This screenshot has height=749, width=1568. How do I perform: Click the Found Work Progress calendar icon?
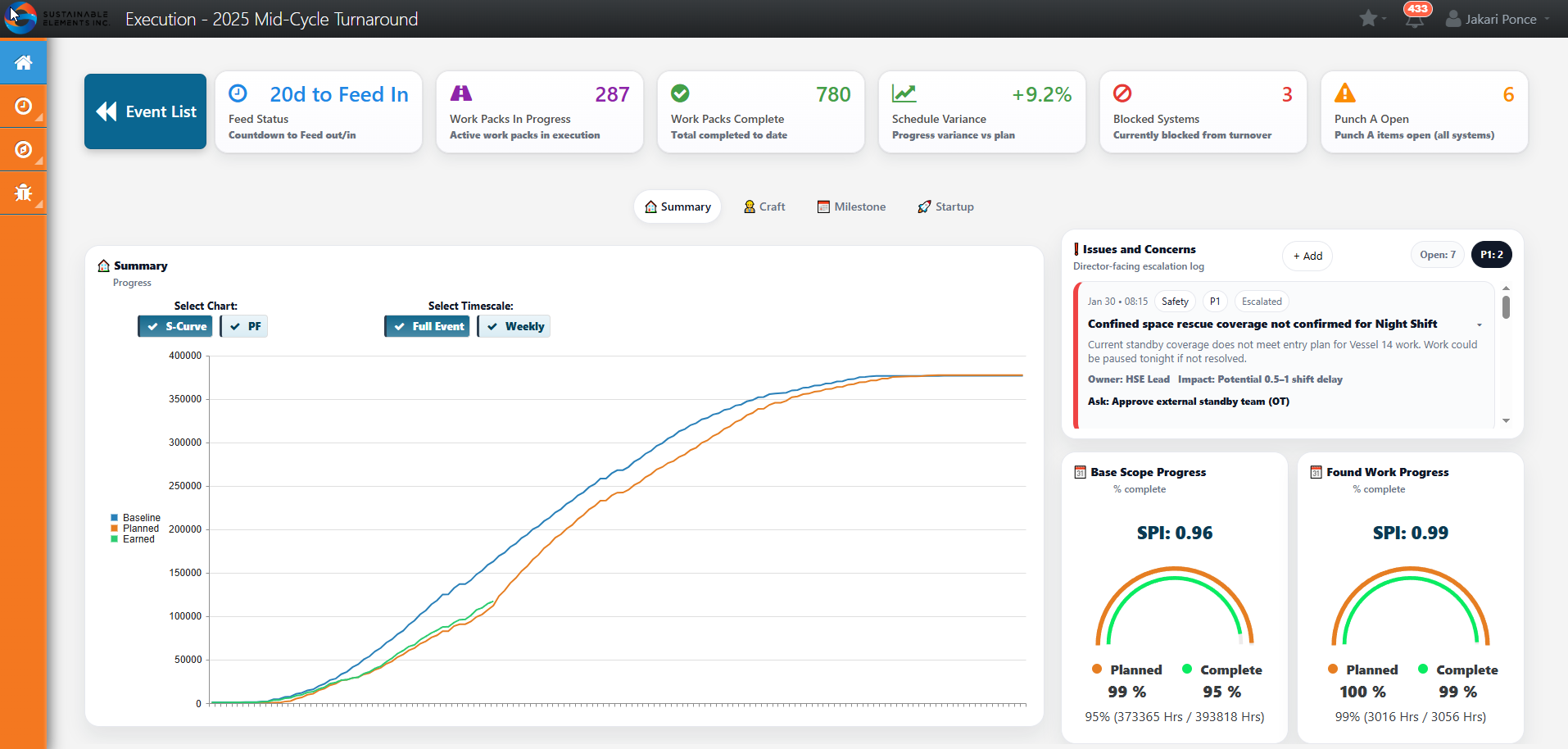pos(1316,472)
